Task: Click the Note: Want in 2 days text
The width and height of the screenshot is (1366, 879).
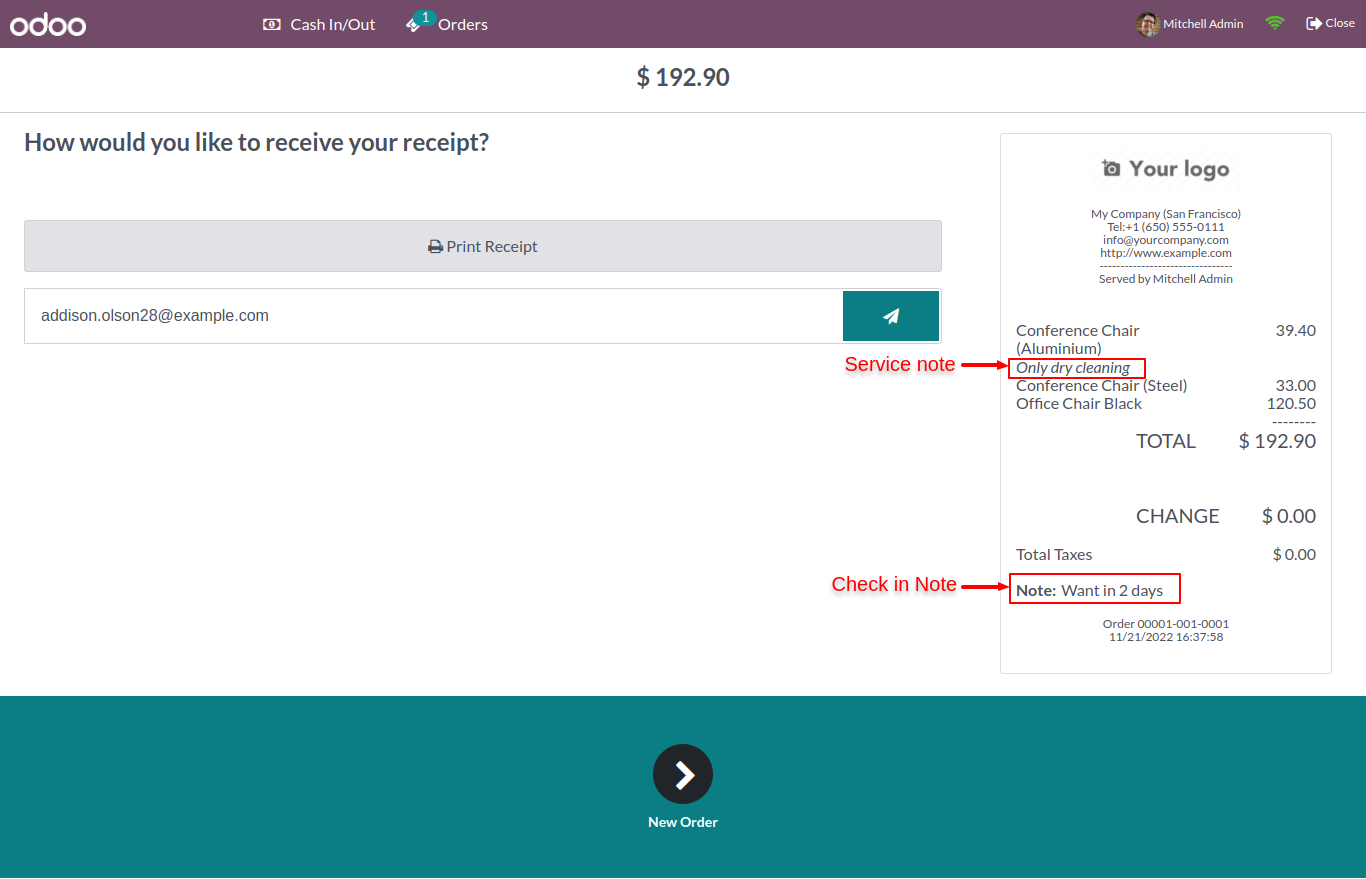Action: tap(1090, 590)
